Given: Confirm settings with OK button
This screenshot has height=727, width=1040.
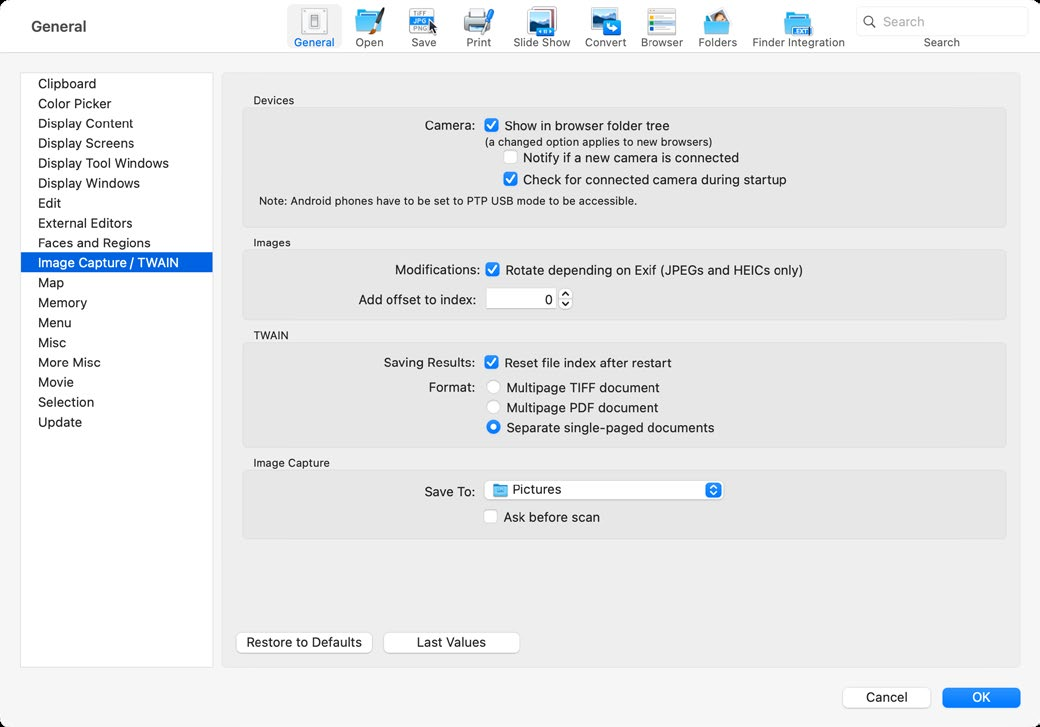Looking at the screenshot, I should point(981,697).
